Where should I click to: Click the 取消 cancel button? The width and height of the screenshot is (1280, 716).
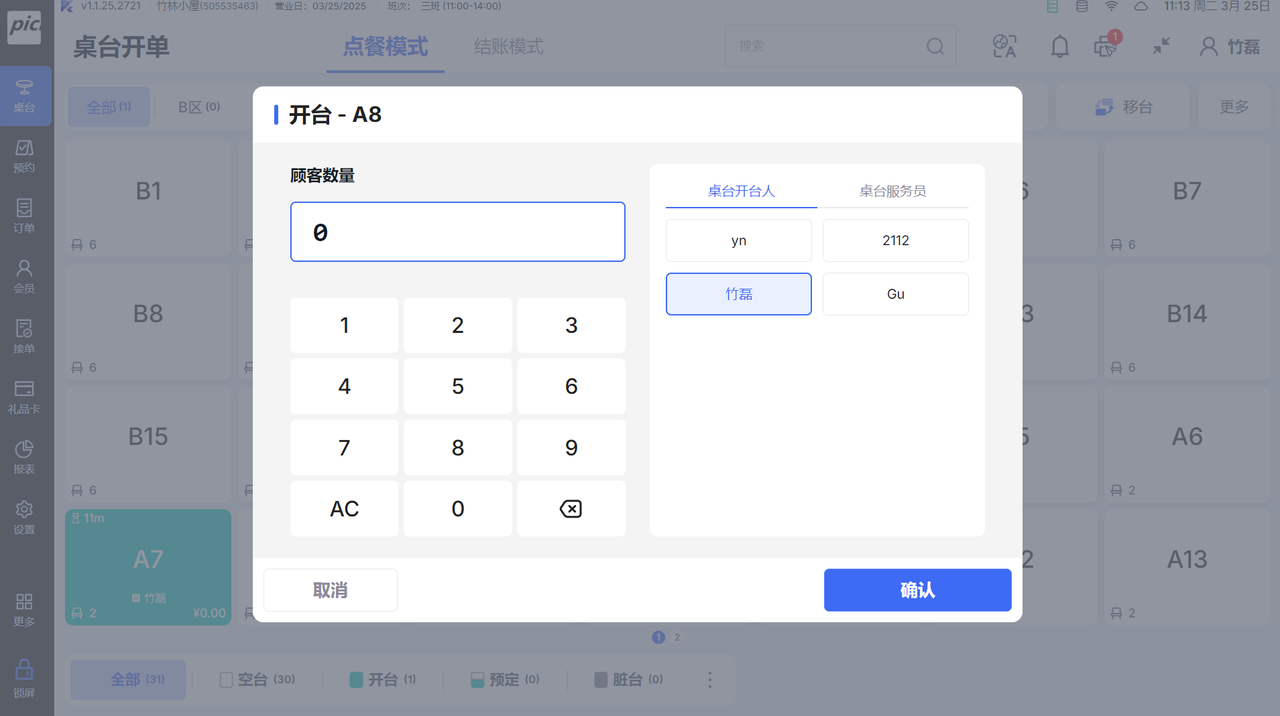330,590
